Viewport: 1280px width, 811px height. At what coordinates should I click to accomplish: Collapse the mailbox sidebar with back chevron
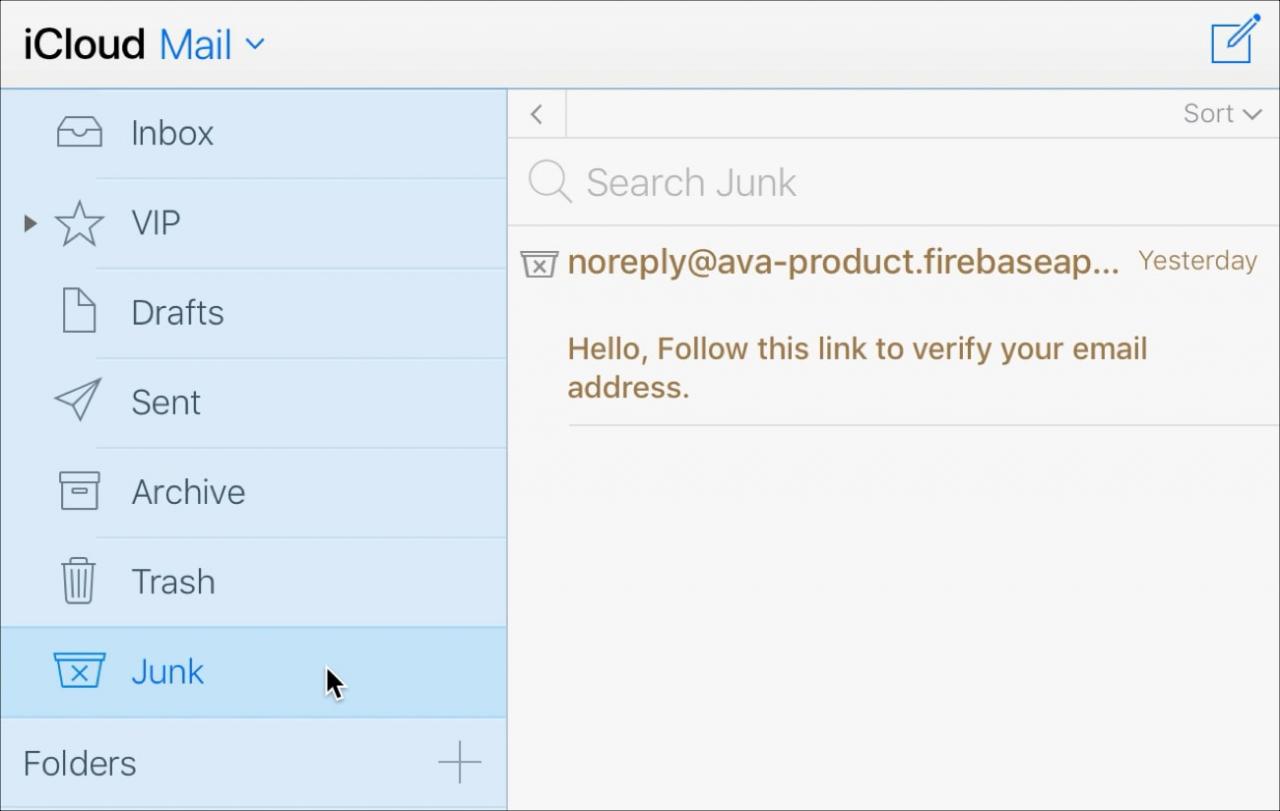pos(537,114)
